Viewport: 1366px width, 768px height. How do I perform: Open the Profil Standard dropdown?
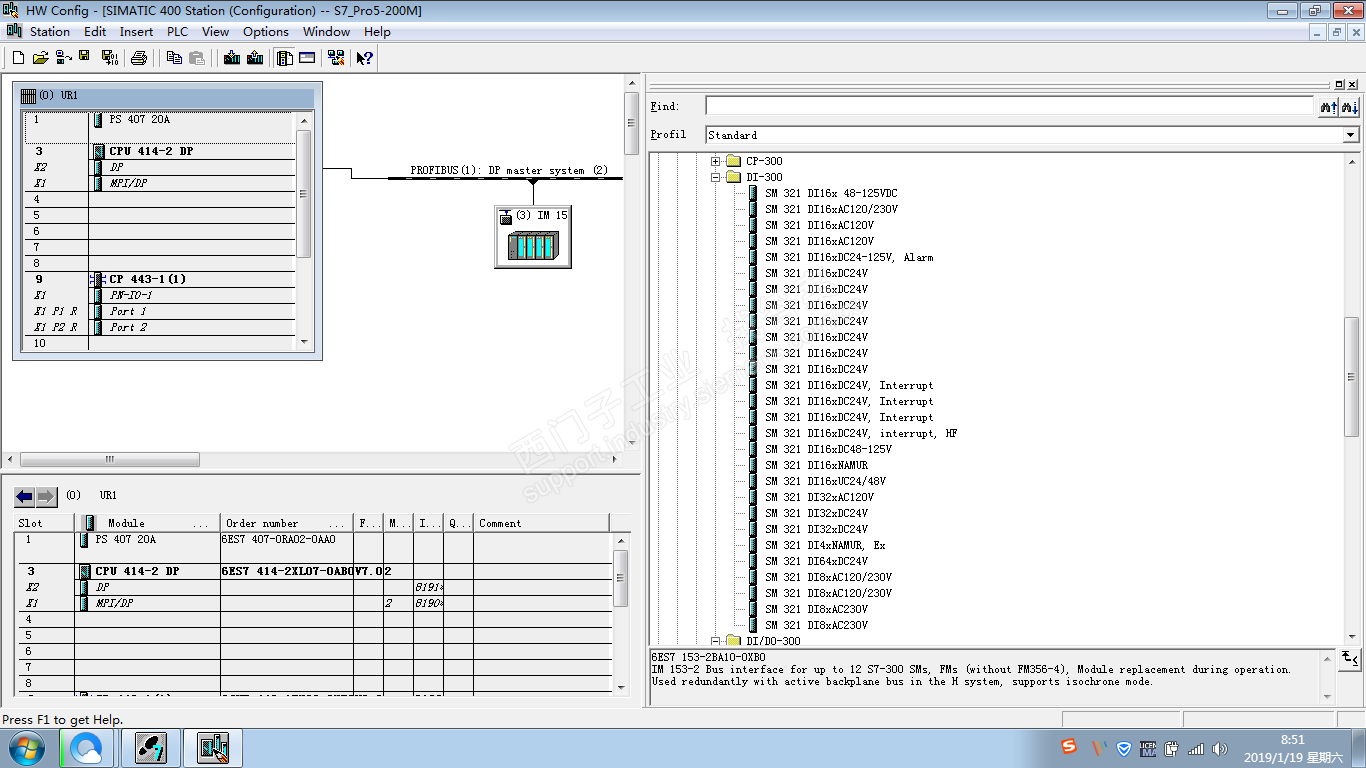(x=1350, y=135)
